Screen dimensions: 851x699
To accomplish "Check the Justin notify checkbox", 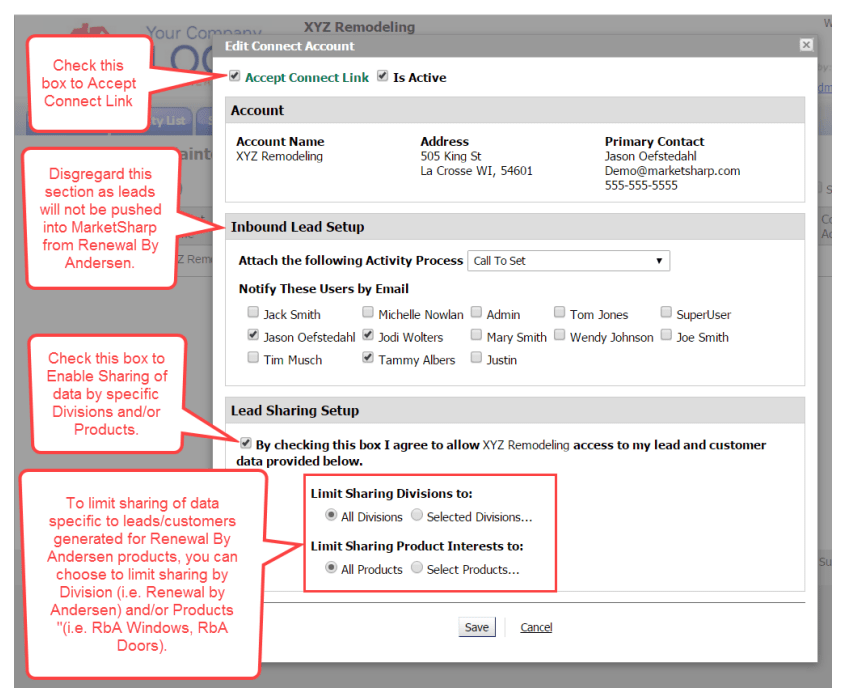I will point(476,358).
